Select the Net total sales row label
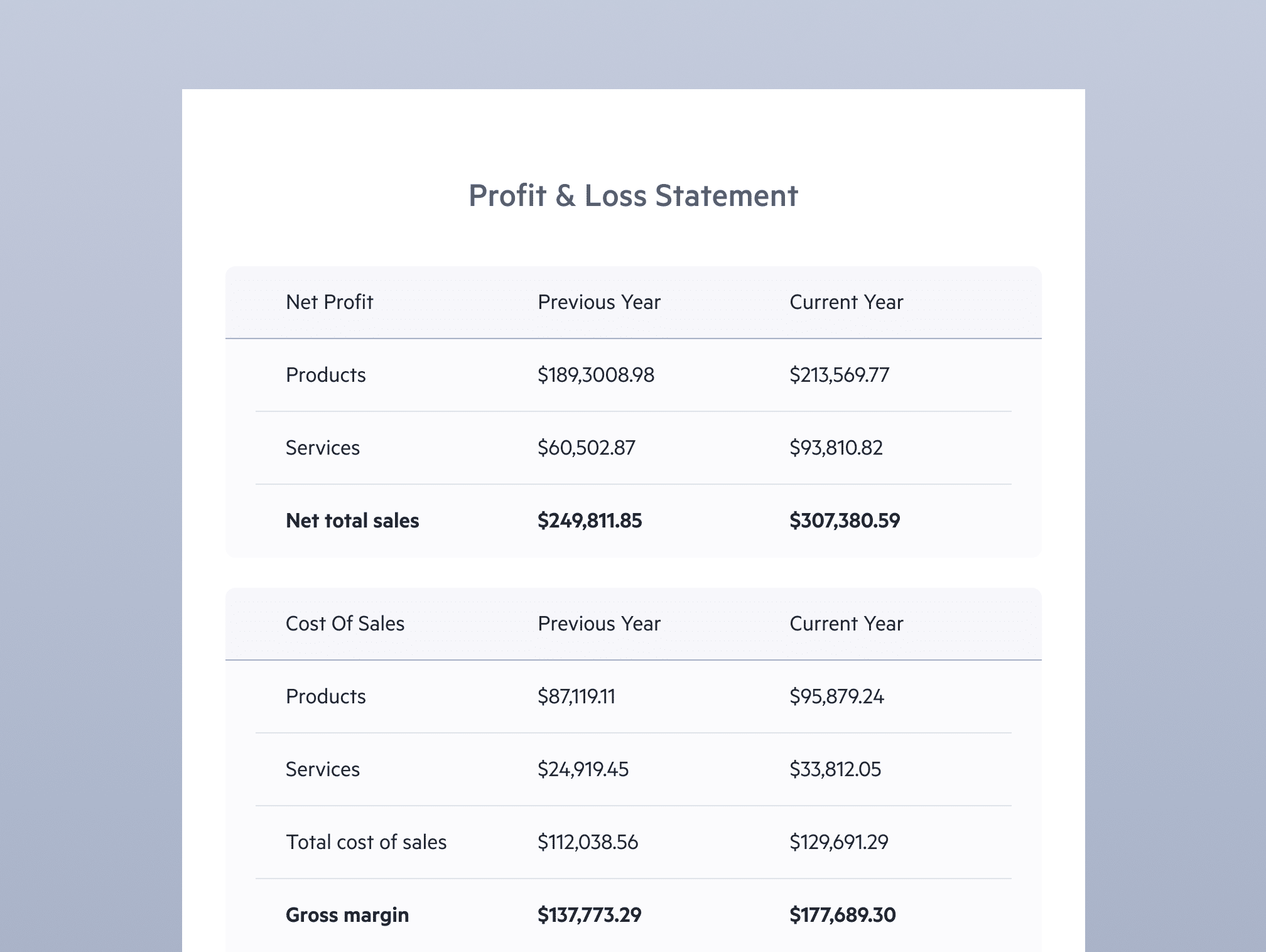The height and width of the screenshot is (952, 1266). tap(352, 521)
